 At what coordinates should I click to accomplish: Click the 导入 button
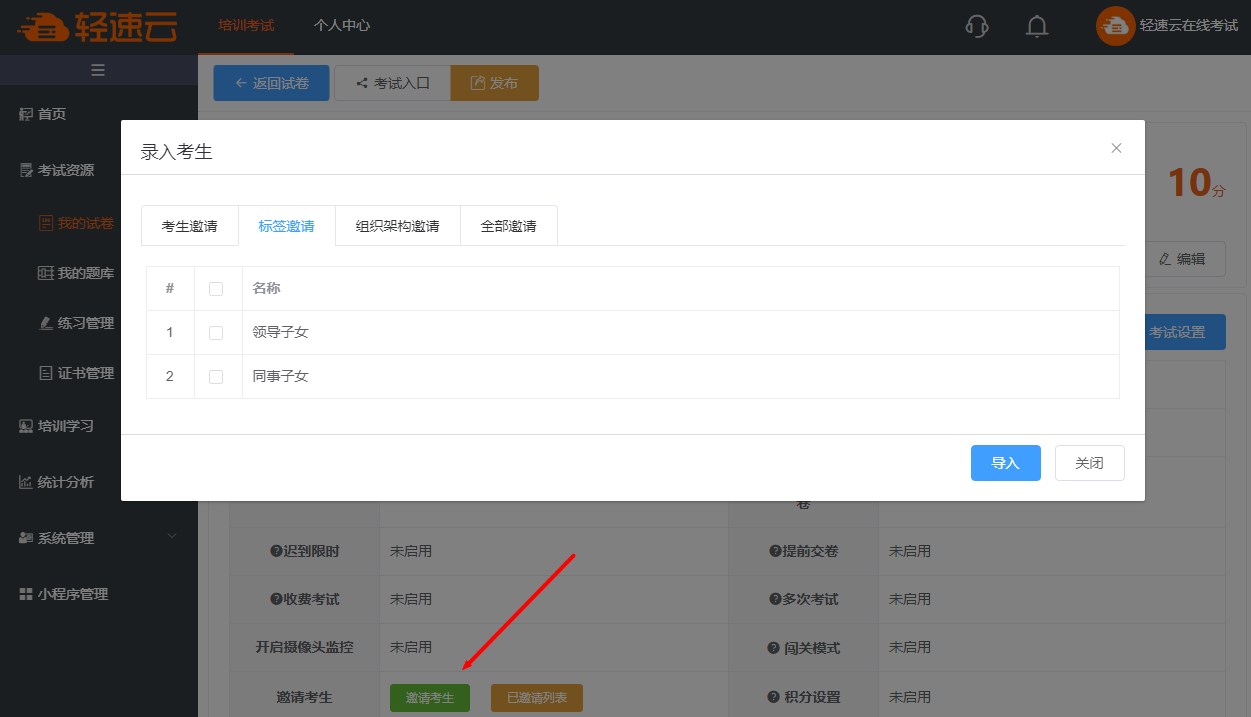click(x=1005, y=463)
